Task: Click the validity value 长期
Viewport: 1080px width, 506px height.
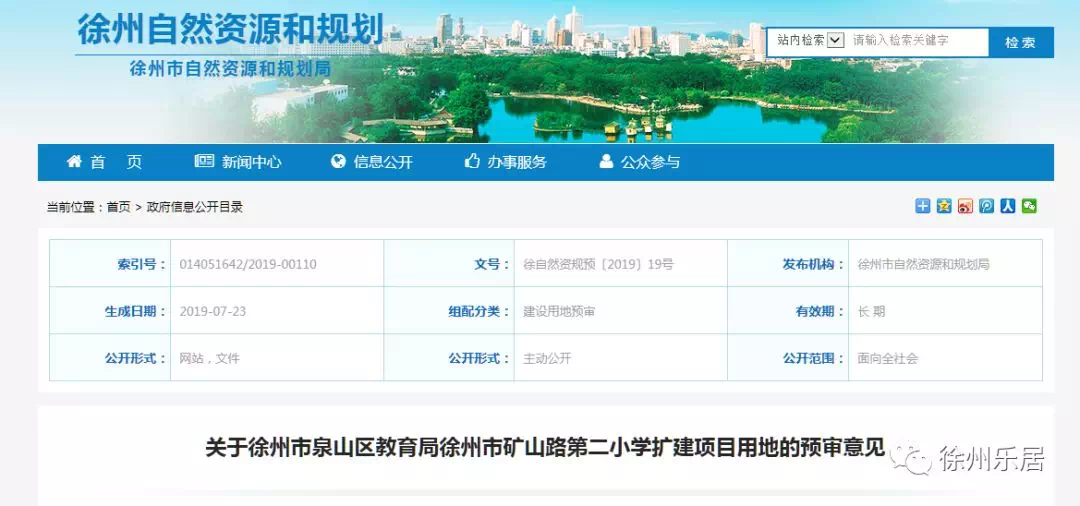Action: 871,311
